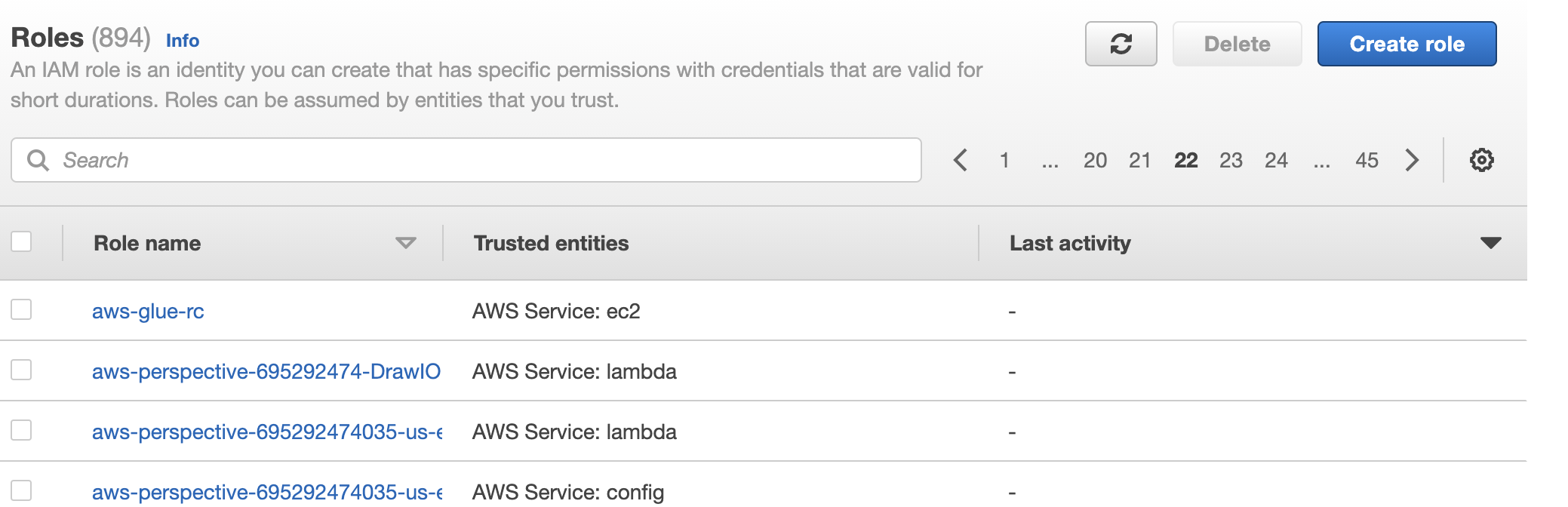Select page 20 in pagination
This screenshot has height=507, width=1568.
[1095, 160]
